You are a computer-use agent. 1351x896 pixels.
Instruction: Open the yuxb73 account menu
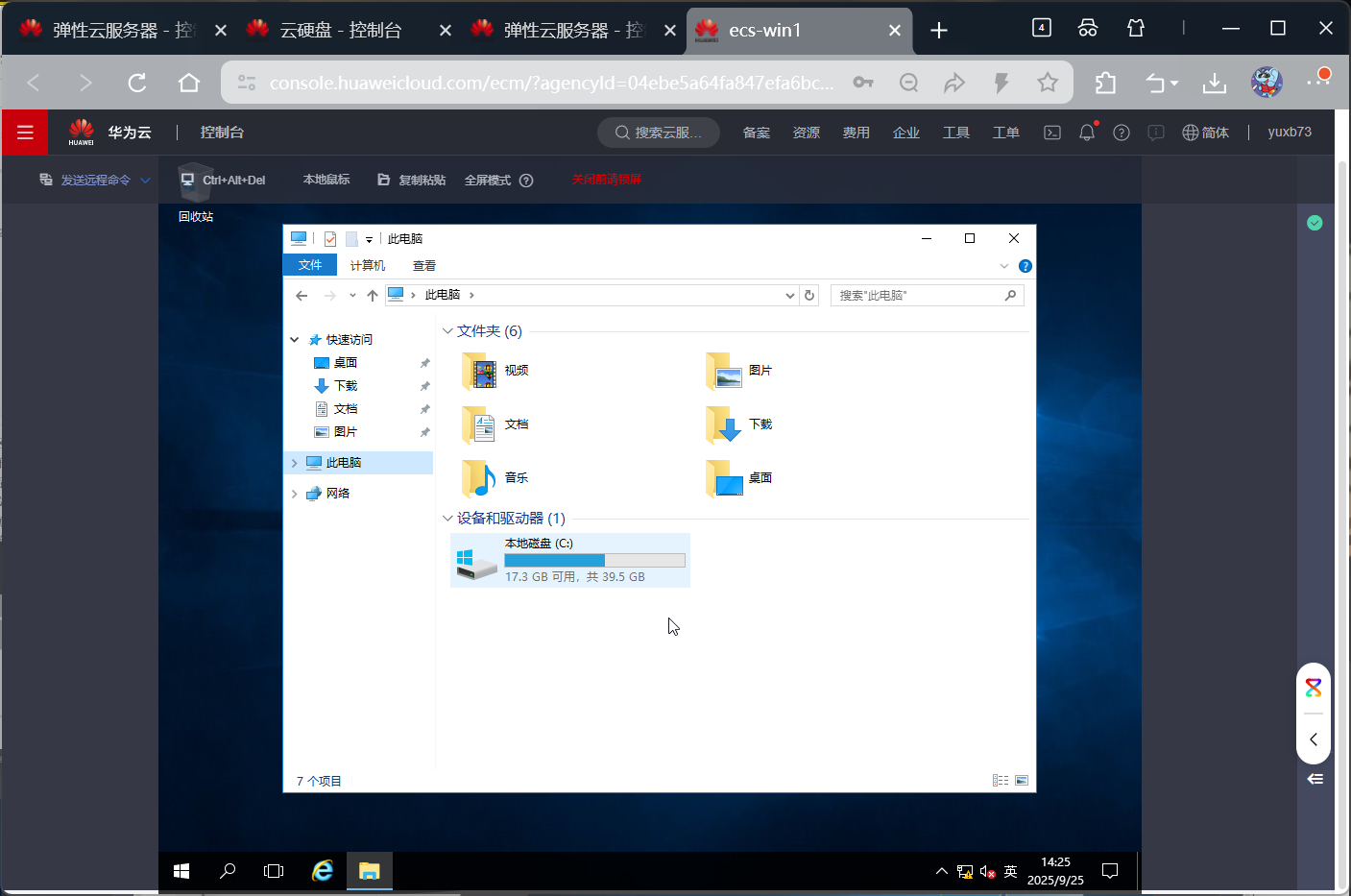(1290, 133)
